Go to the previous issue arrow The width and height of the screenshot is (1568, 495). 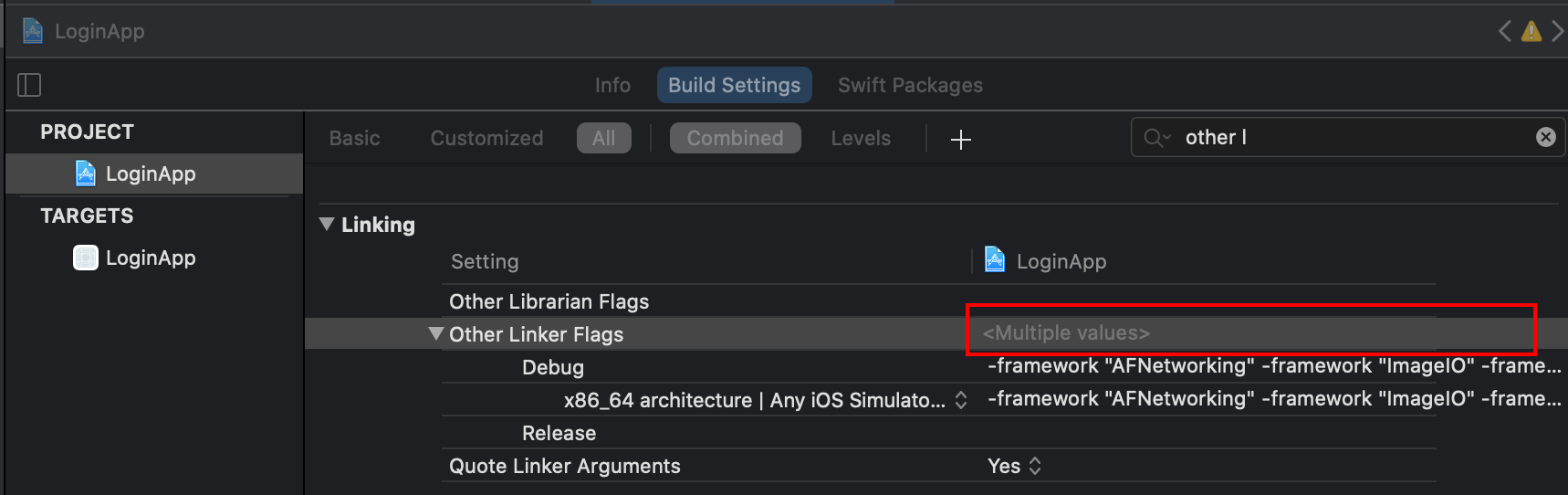1505,32
